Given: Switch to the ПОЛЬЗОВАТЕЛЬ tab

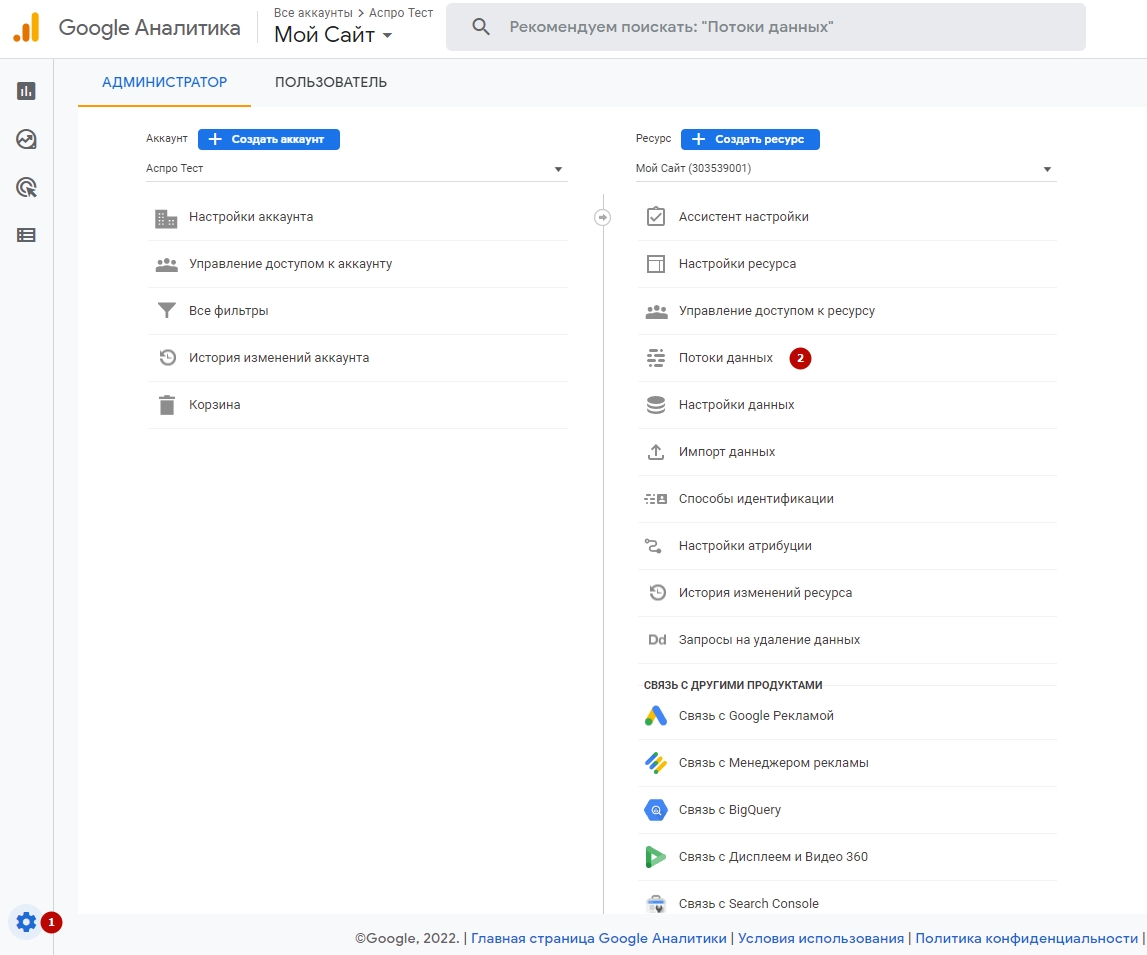Looking at the screenshot, I should pyautogui.click(x=331, y=83).
